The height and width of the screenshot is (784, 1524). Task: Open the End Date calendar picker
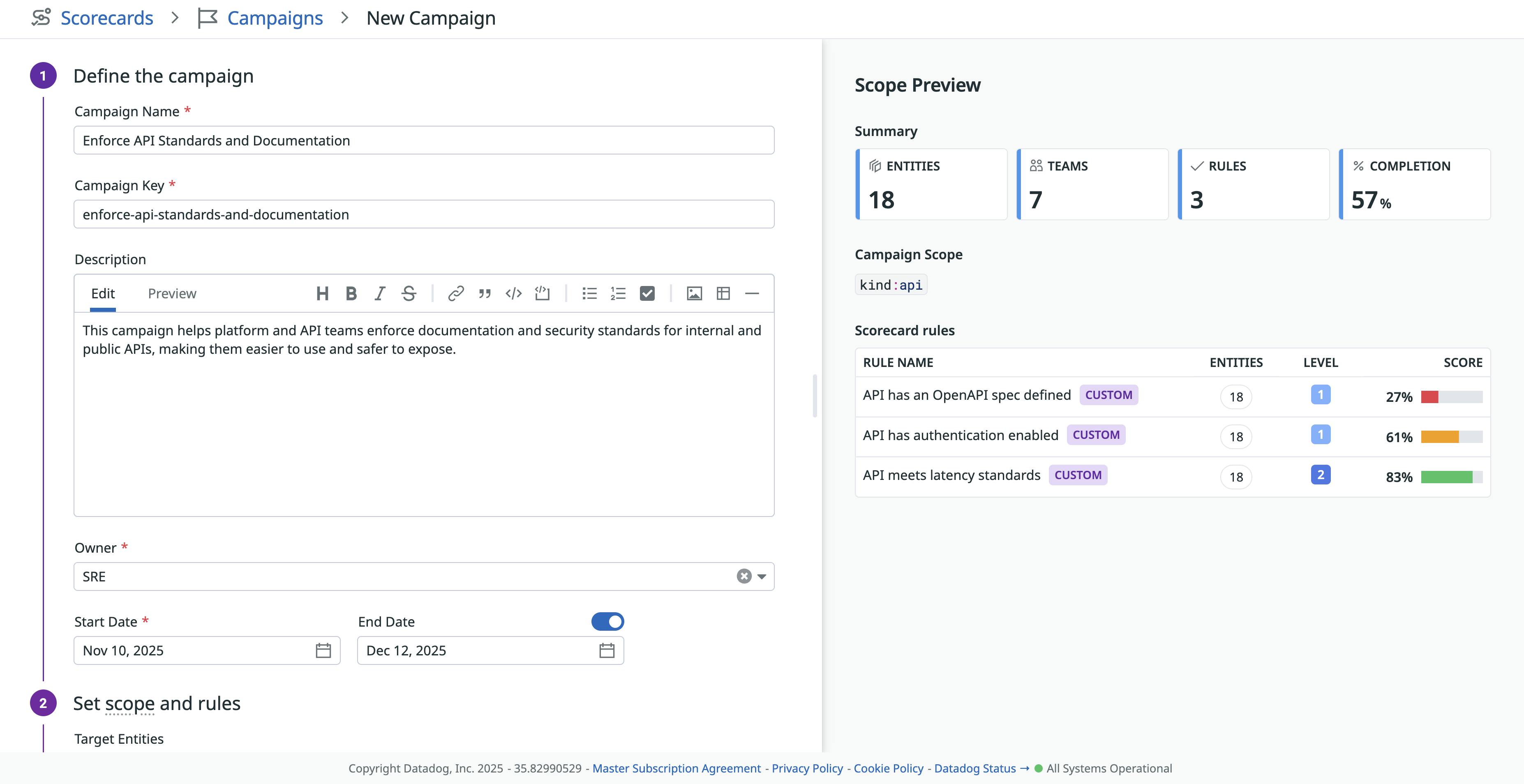click(607, 650)
